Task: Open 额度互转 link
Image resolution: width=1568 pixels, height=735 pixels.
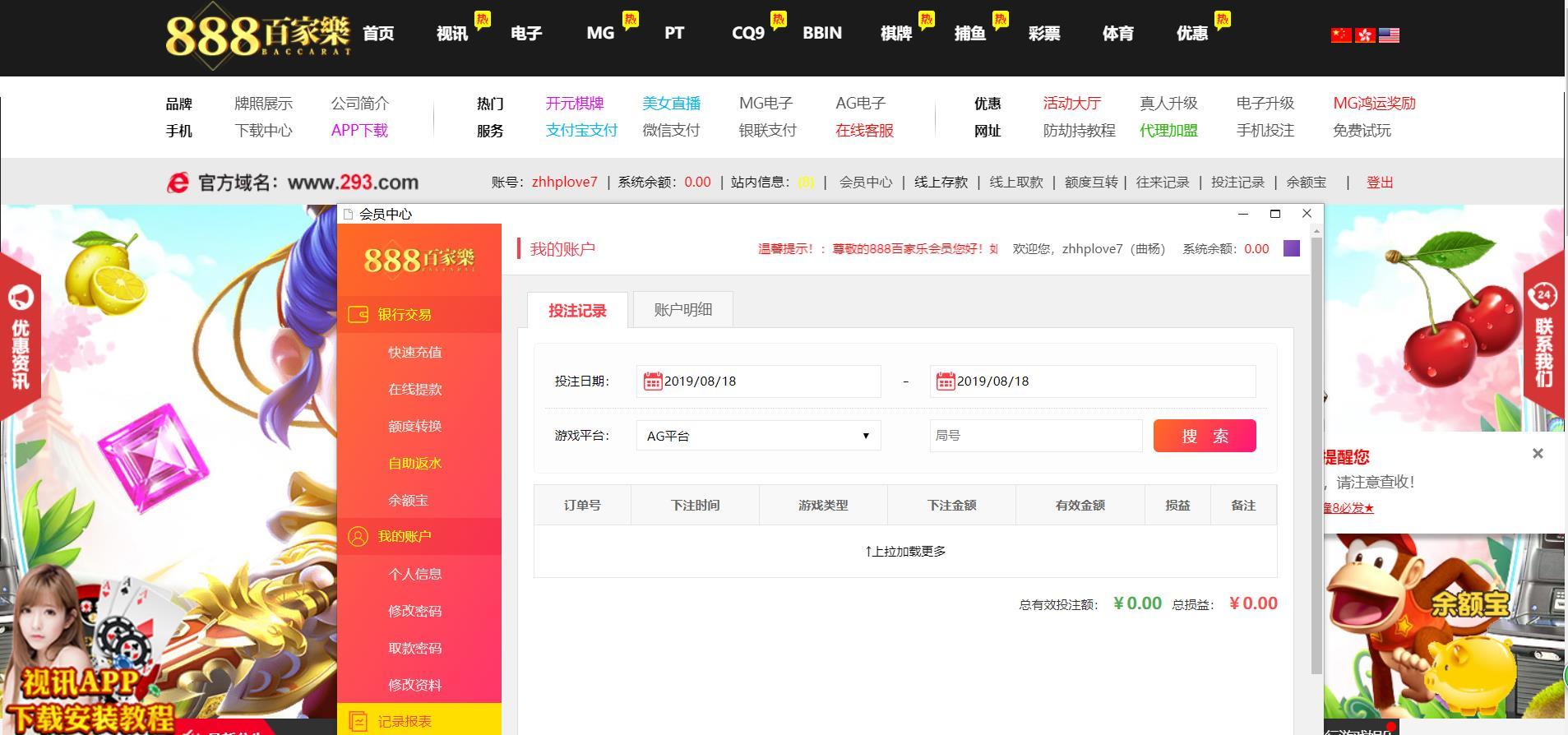Action: pyautogui.click(x=1091, y=183)
